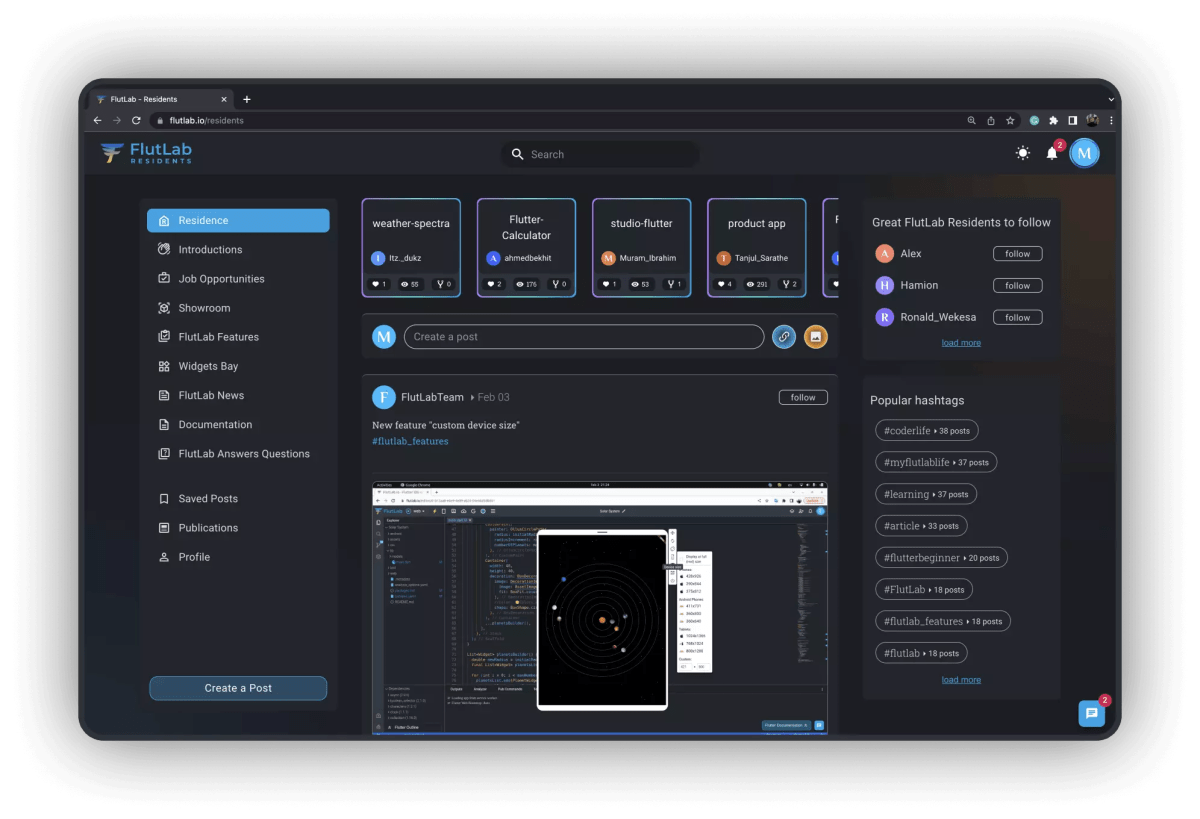
Task: Open your profile avatar menu top-right
Action: pyautogui.click(x=1084, y=153)
